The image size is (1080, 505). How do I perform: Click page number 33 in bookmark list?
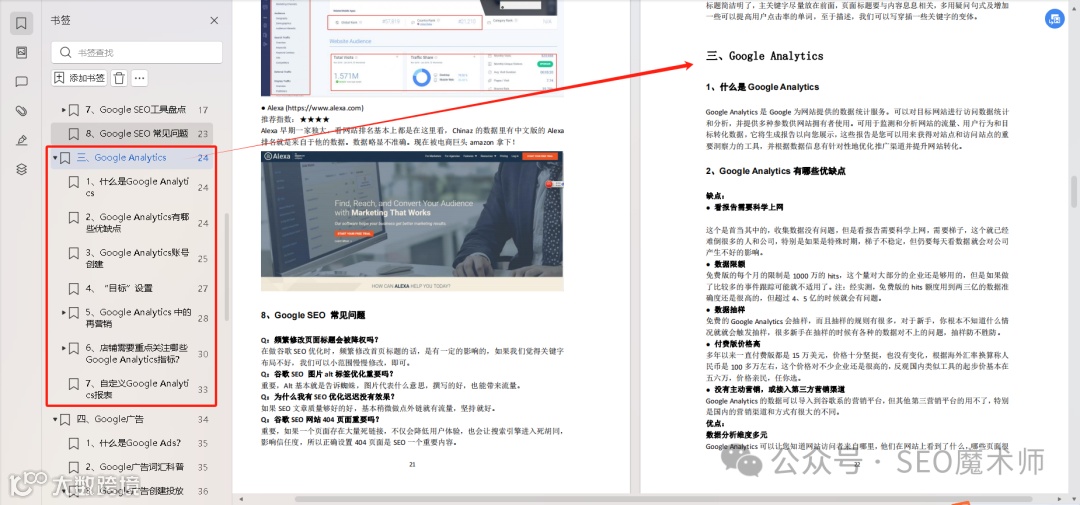tap(202, 389)
